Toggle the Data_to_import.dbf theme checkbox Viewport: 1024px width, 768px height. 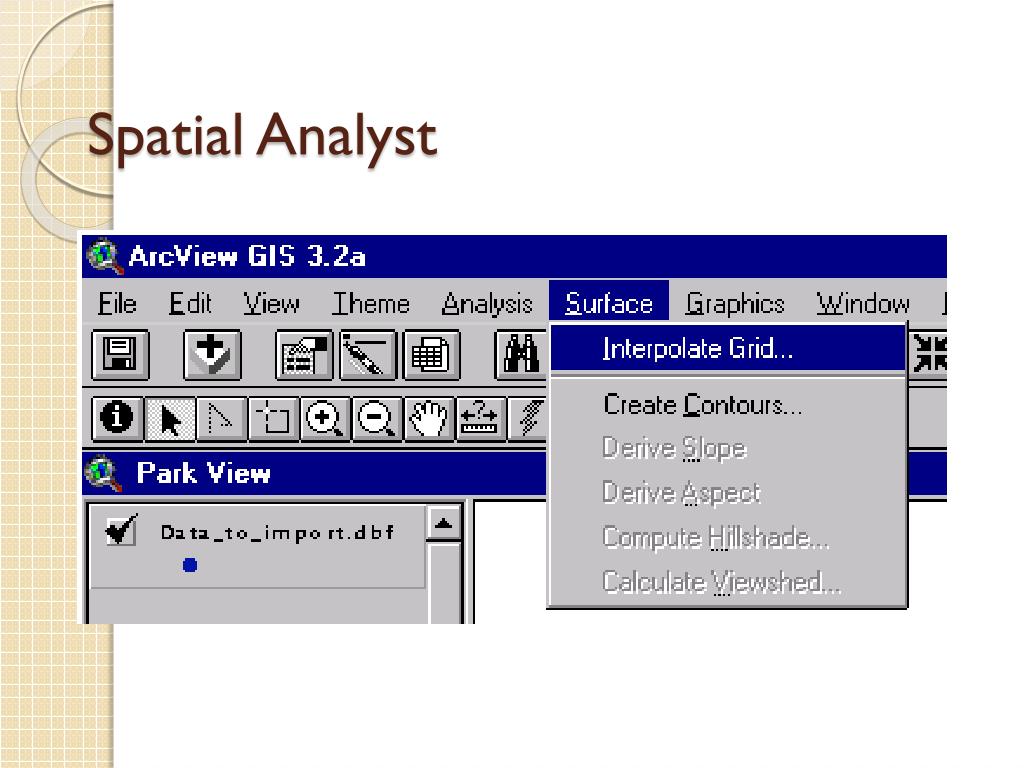tap(121, 531)
